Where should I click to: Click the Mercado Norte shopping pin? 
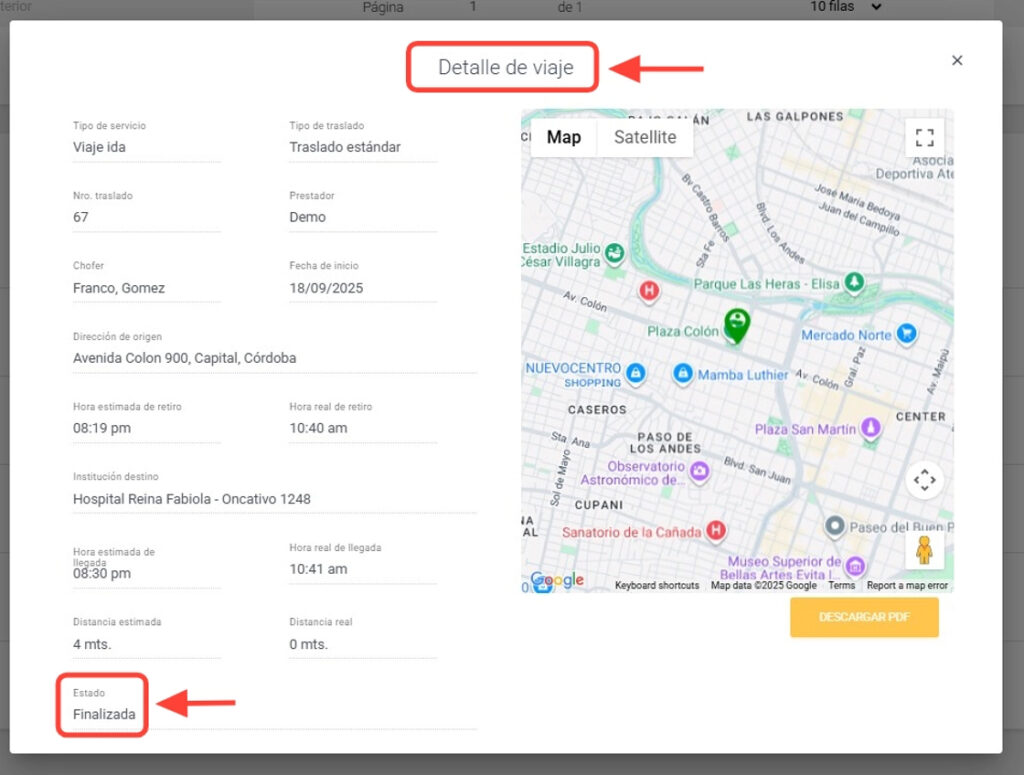[907, 334]
